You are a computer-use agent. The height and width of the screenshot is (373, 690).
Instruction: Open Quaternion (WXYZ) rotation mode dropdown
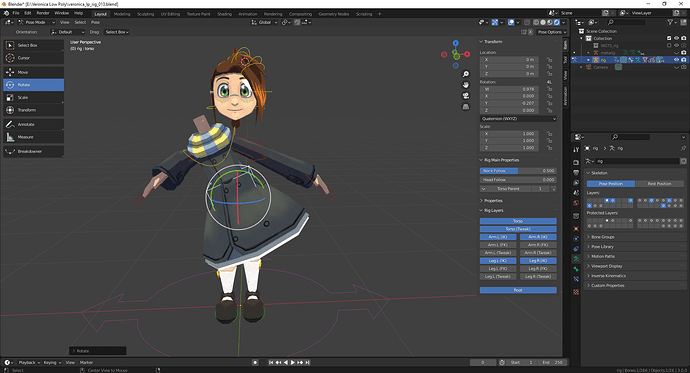tap(518, 119)
